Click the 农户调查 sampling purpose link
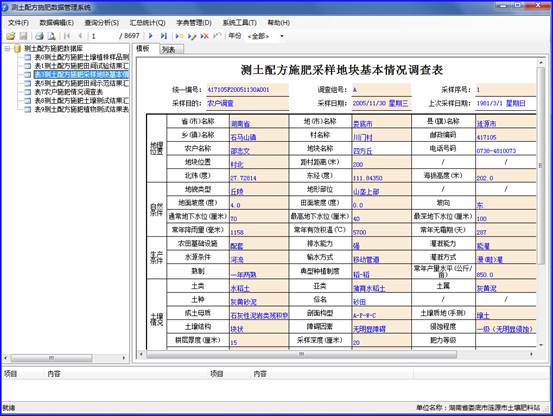553x416 pixels. point(220,103)
